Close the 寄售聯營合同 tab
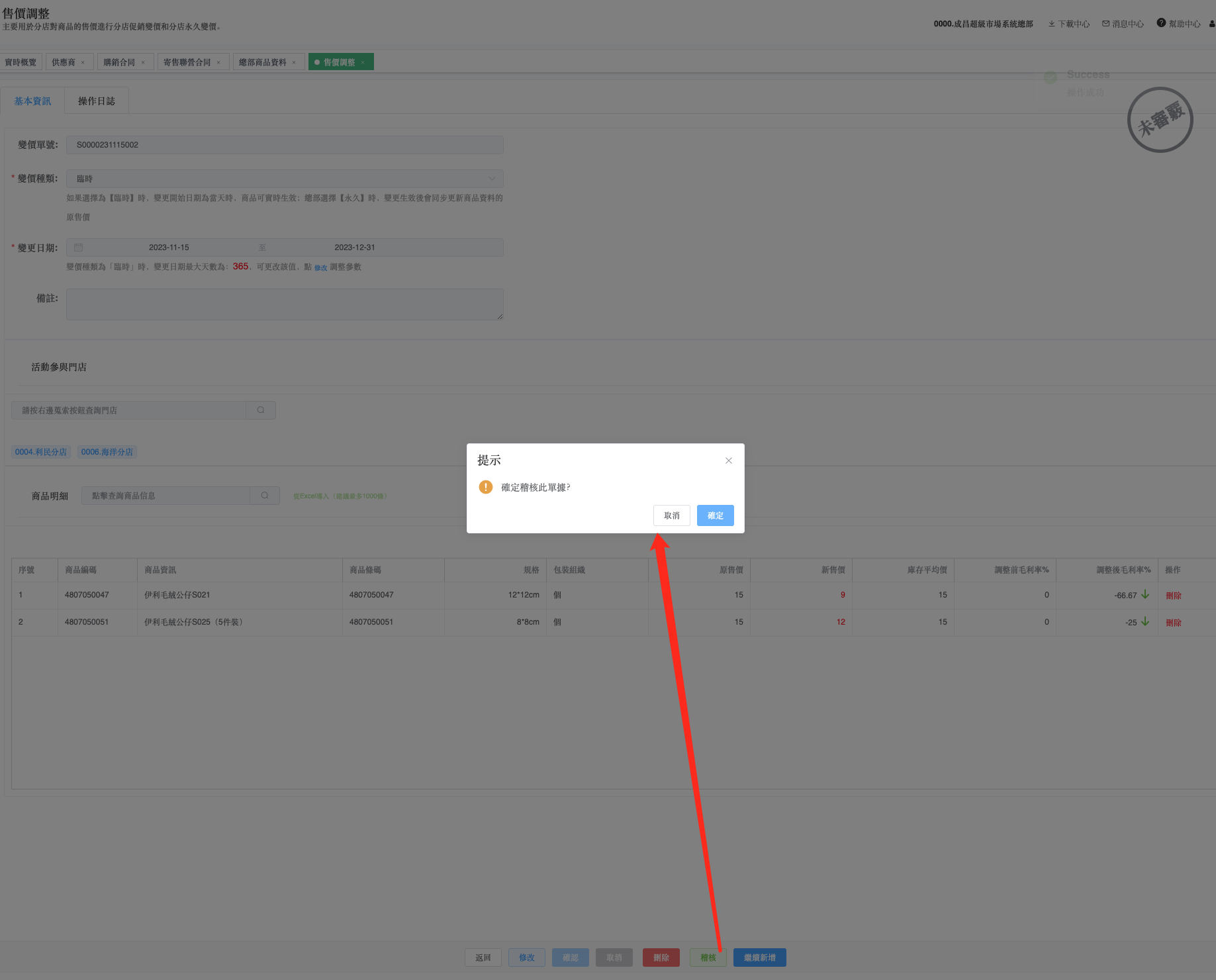Screen dimensions: 1216x980 click(218, 62)
